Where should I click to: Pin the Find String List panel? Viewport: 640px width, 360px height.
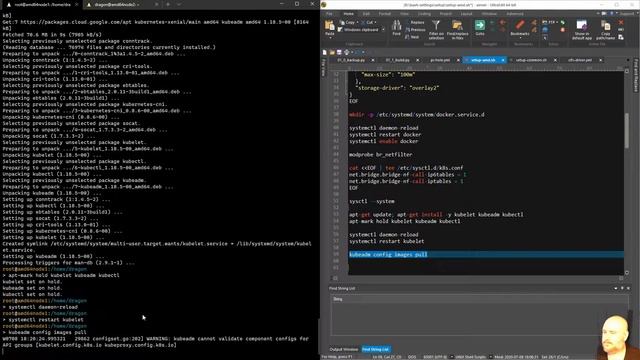[x=622, y=288]
